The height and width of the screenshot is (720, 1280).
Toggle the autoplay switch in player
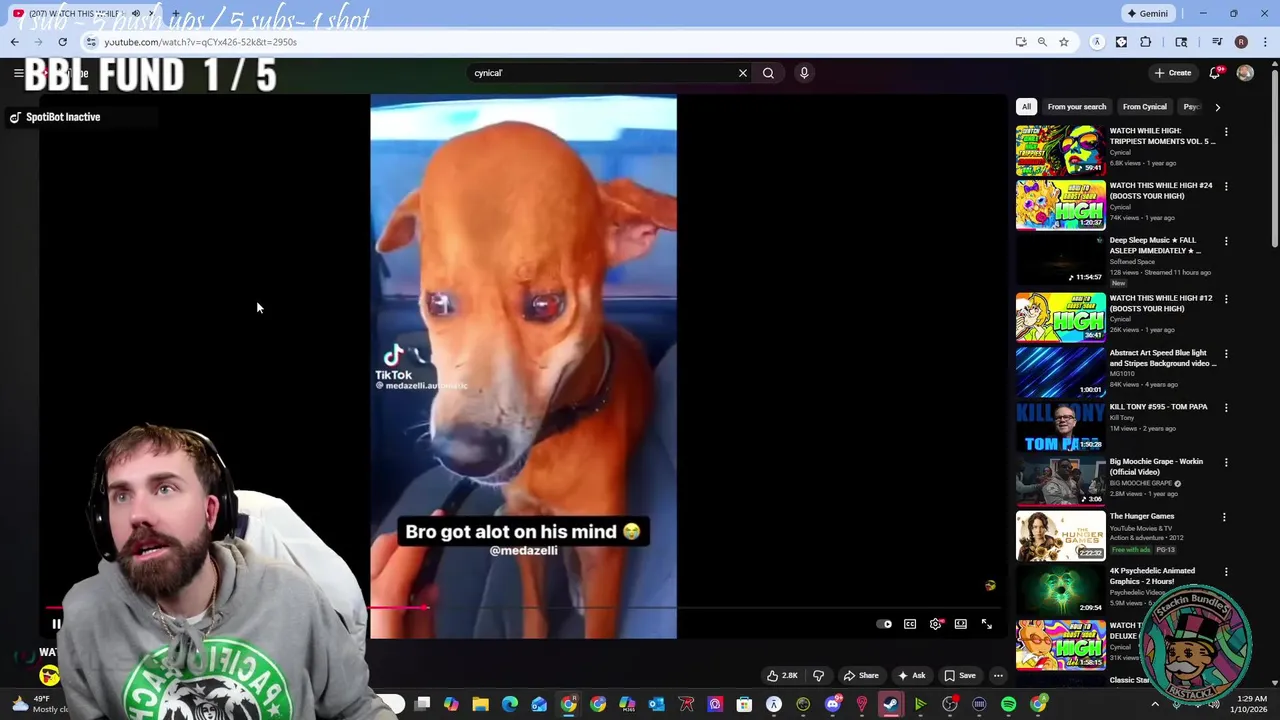(x=884, y=624)
